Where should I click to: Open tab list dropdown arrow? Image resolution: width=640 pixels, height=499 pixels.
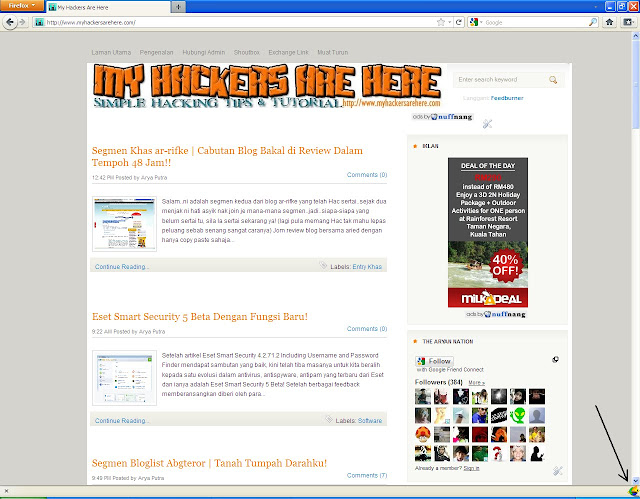(x=596, y=7)
